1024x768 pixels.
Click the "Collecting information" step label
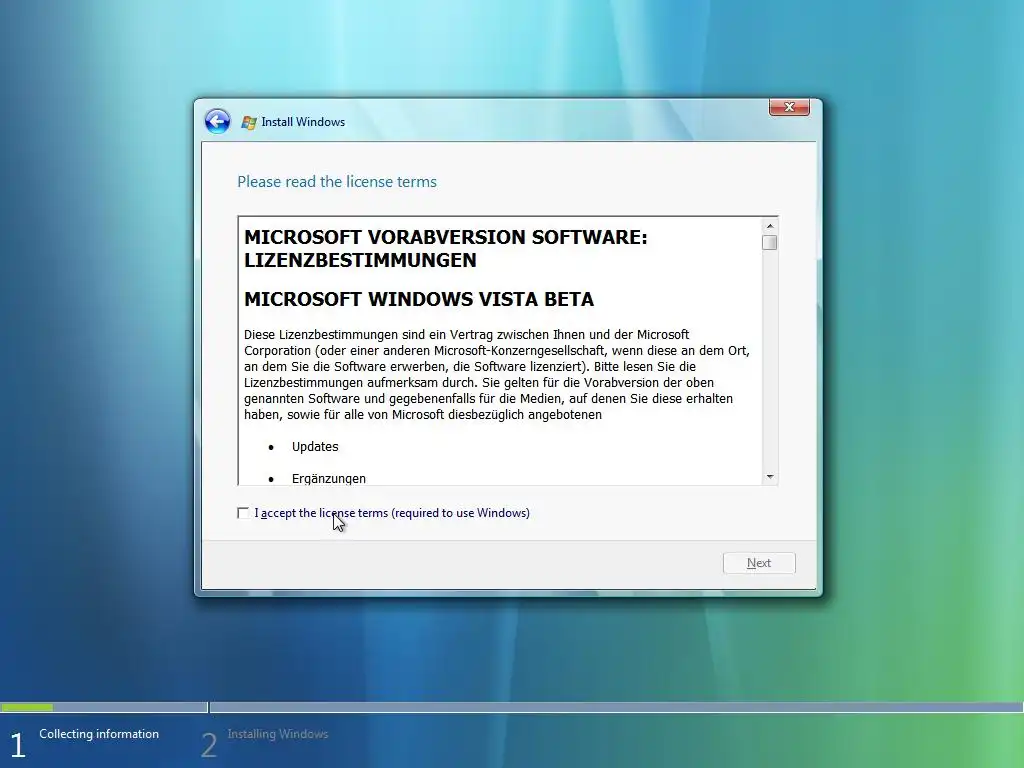click(99, 734)
